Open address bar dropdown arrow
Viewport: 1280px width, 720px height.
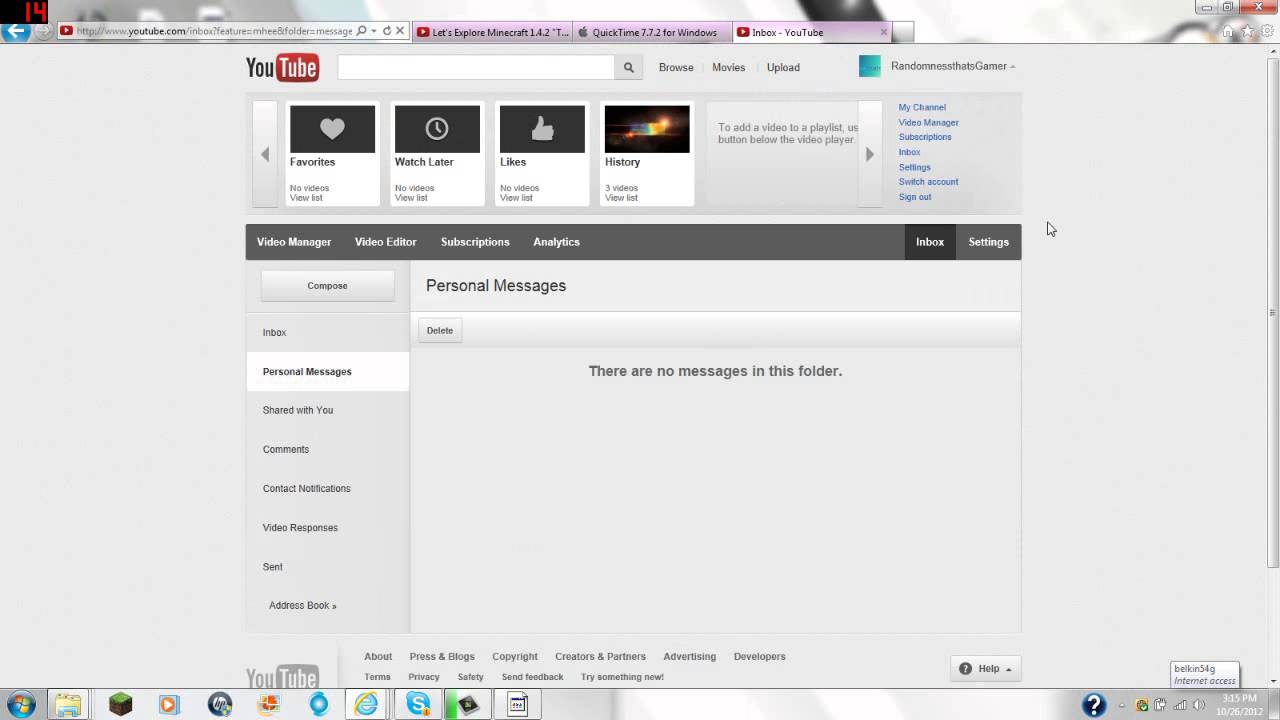click(374, 31)
